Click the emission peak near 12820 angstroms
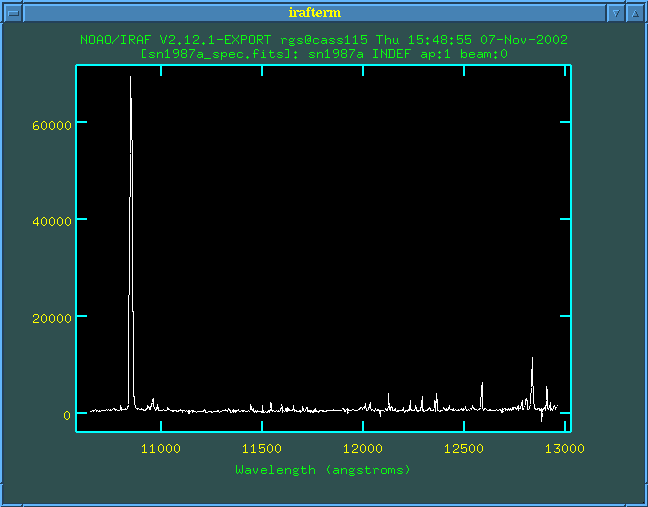The image size is (648, 507). pyautogui.click(x=532, y=360)
